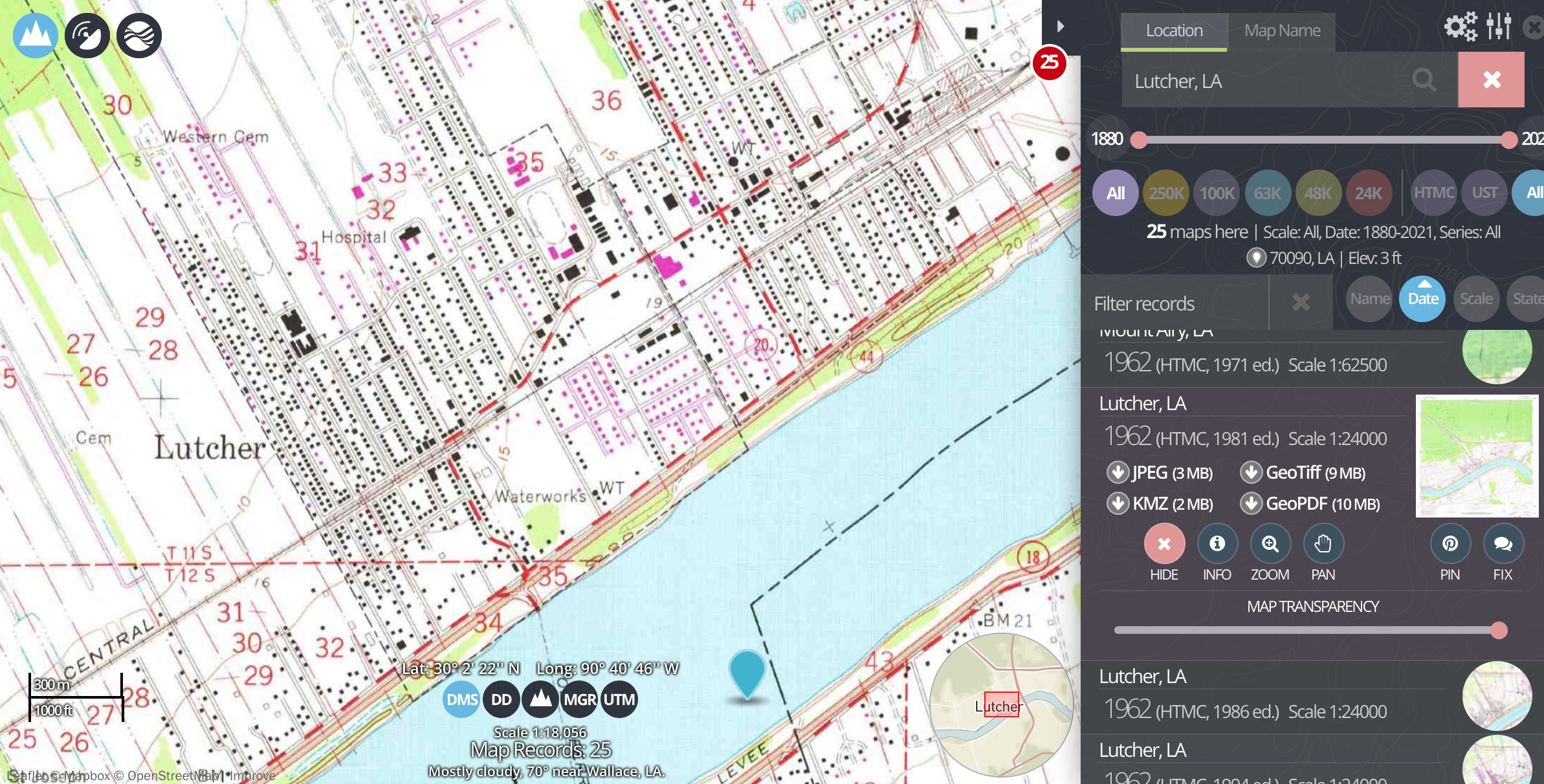Filter maps to 1:24000 scale only

click(x=1368, y=192)
